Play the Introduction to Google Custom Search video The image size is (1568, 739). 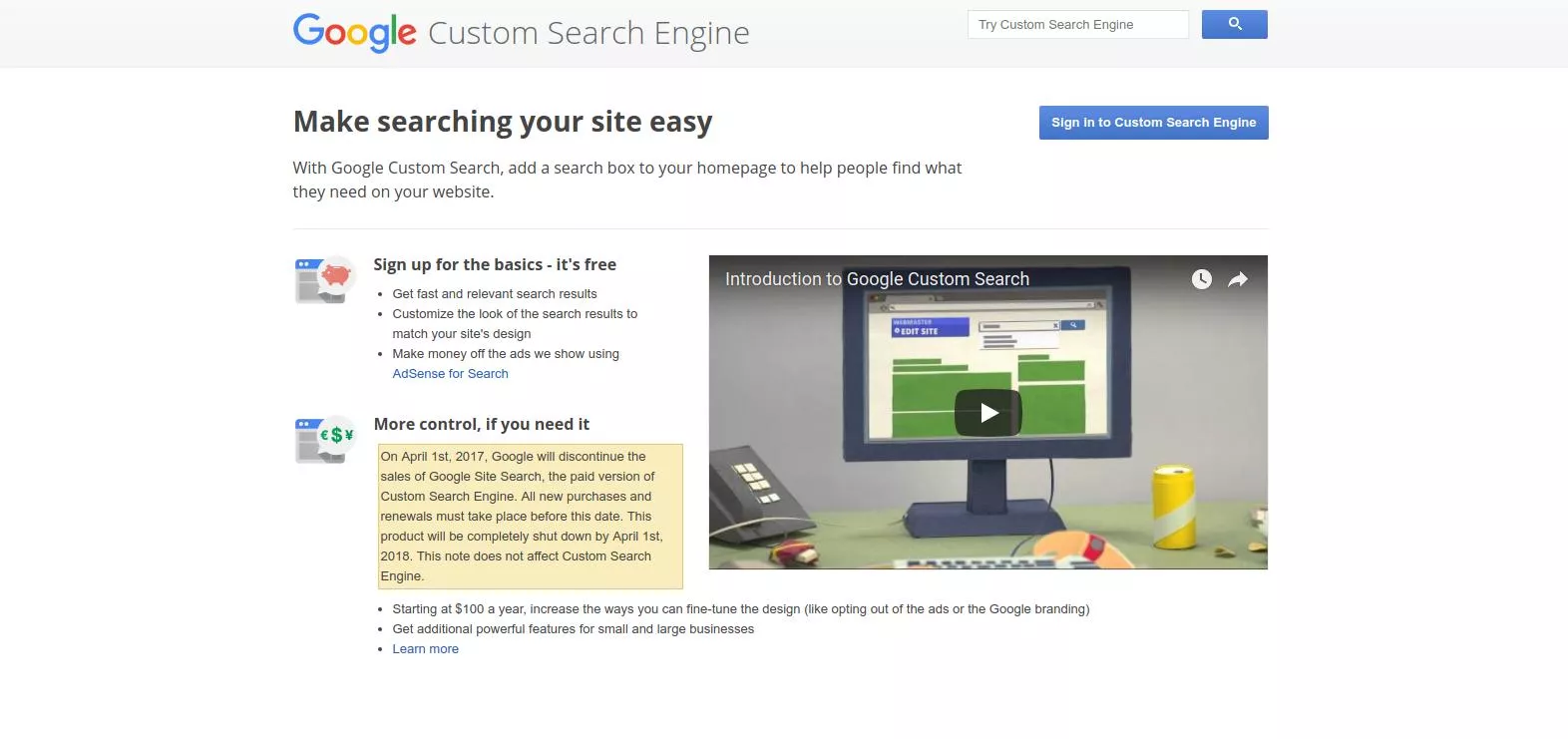(987, 413)
